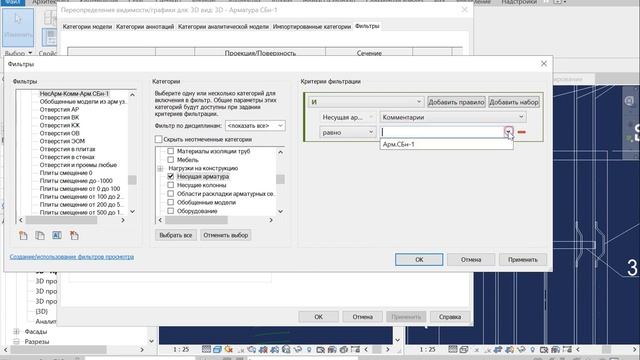The width and height of the screenshot is (640, 360).
Task: Select {3D} view in project browser
Action: [x=42, y=311]
